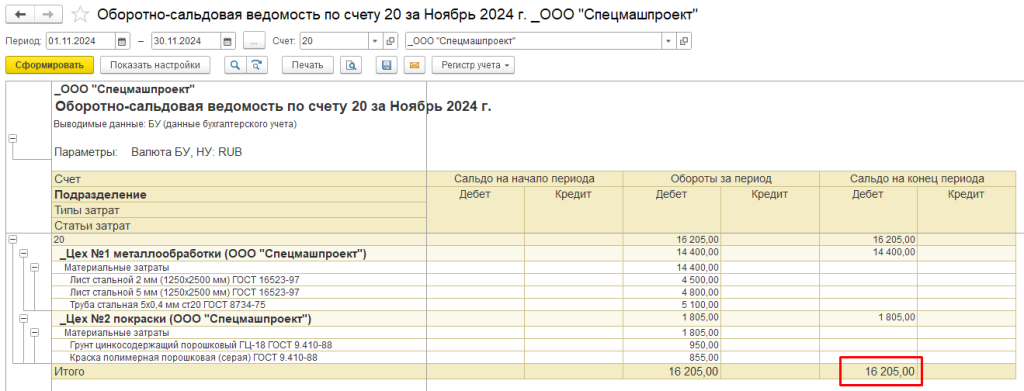Image resolution: width=1024 pixels, height=391 pixels.
Task: Click the Find next icon
Action: point(257,65)
